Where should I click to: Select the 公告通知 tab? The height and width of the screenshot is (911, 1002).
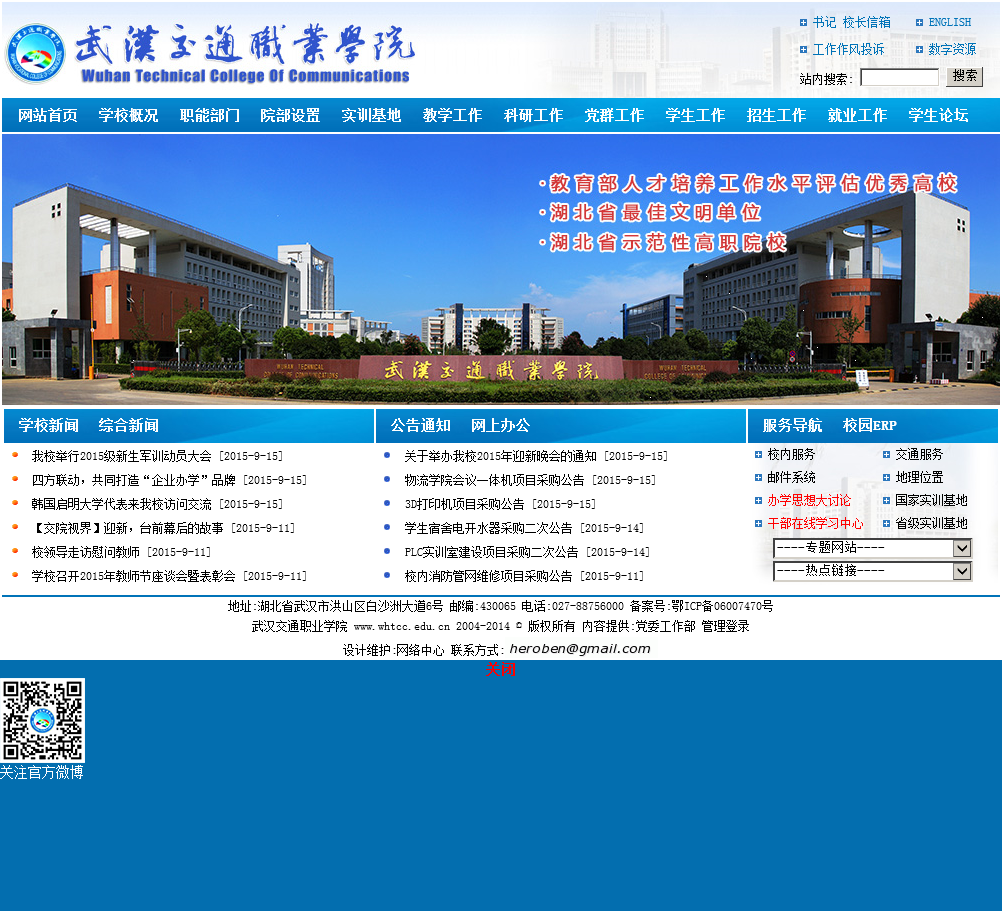coord(420,425)
